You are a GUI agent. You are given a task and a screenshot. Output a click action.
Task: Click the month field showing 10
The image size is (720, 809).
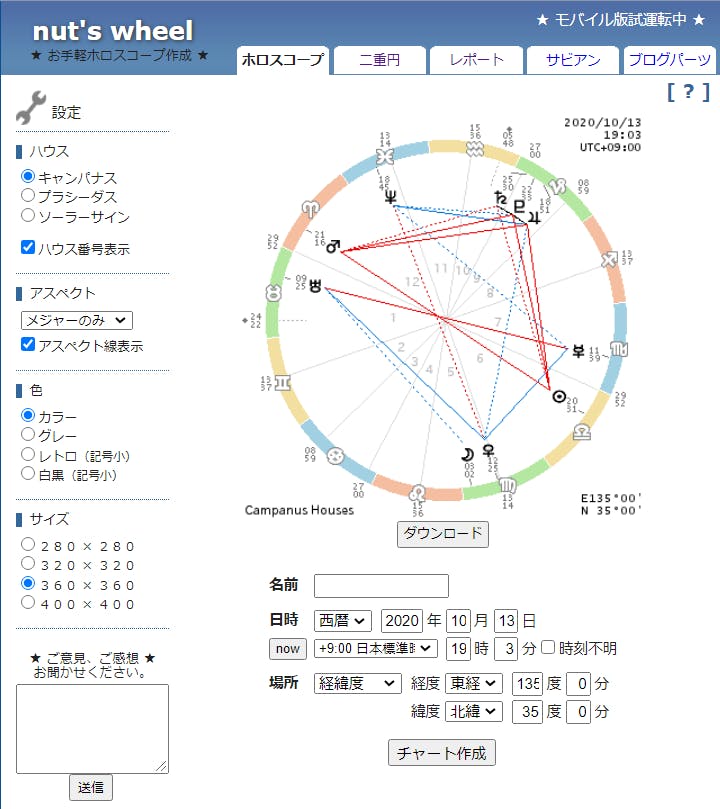(x=458, y=620)
